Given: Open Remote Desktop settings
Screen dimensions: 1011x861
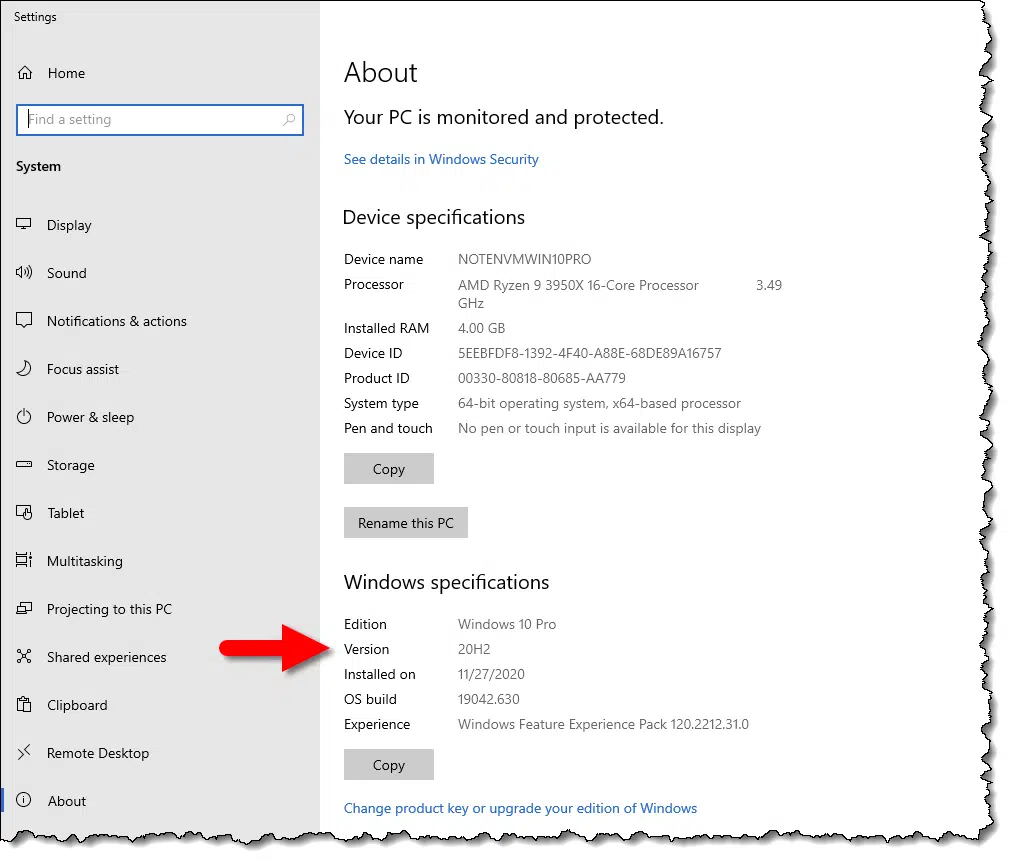Looking at the screenshot, I should click(98, 753).
